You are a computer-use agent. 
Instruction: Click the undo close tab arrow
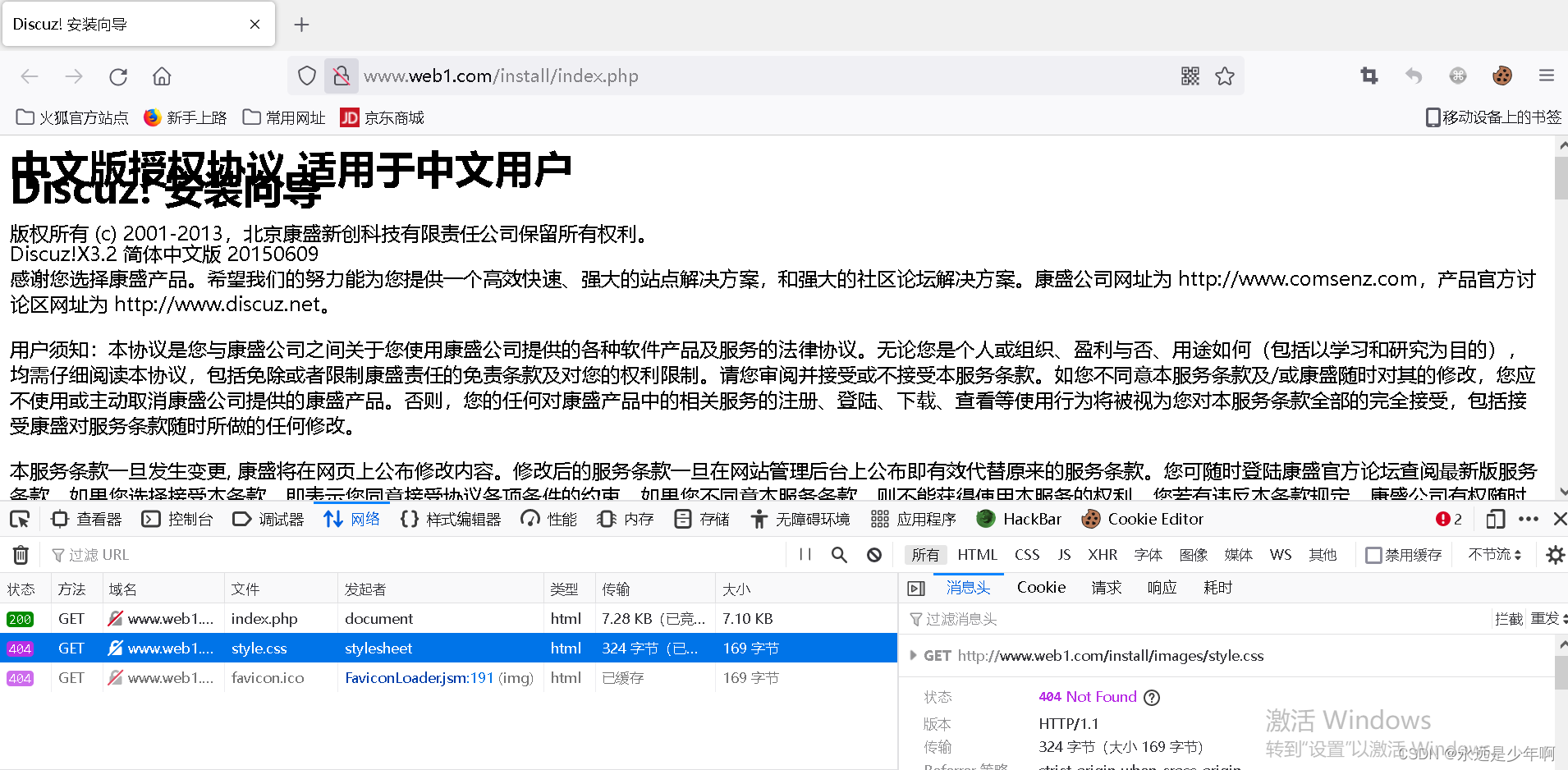click(1414, 76)
